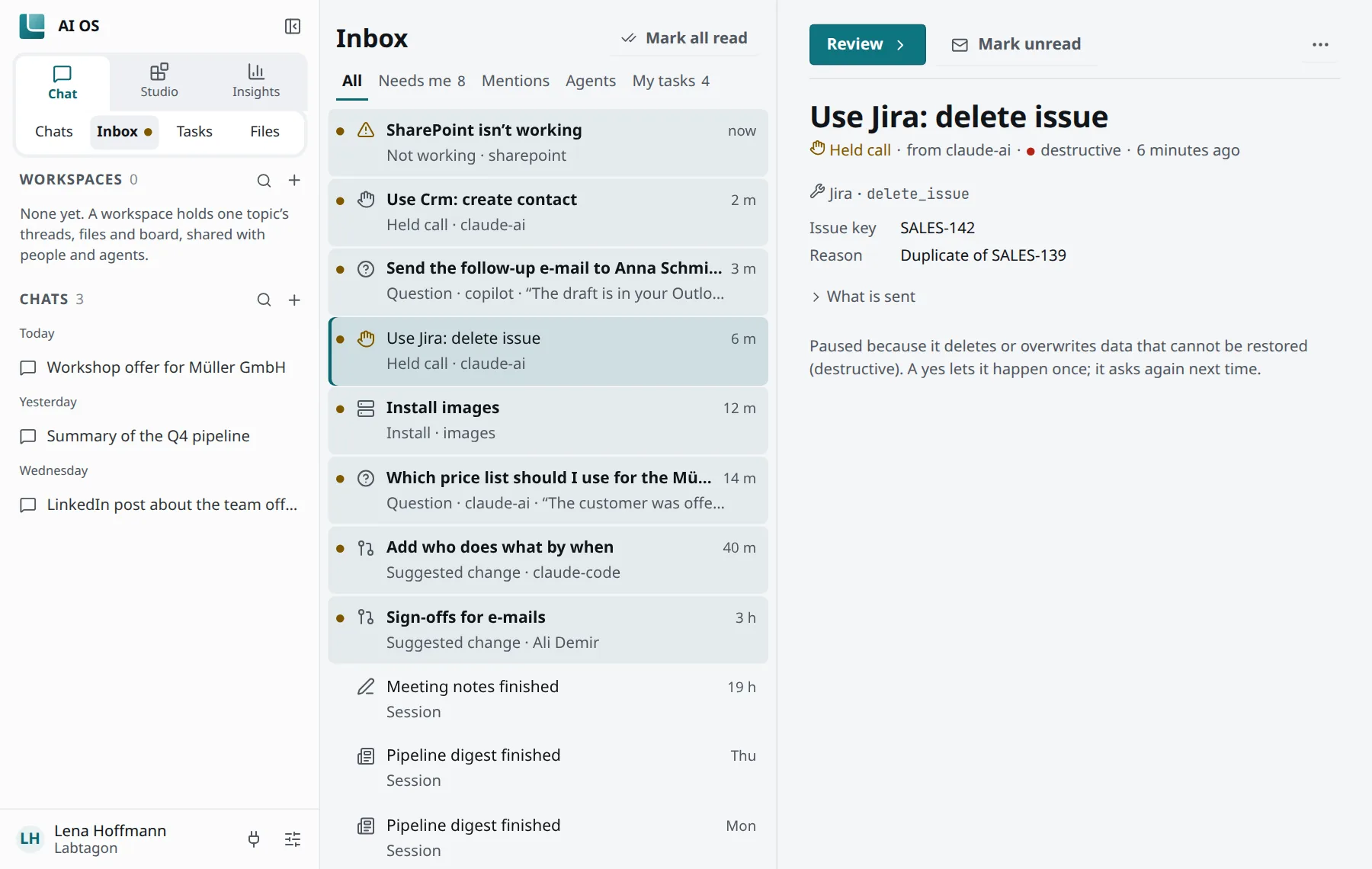Image resolution: width=1372 pixels, height=869 pixels.
Task: Open the Insights section
Action: click(x=256, y=81)
